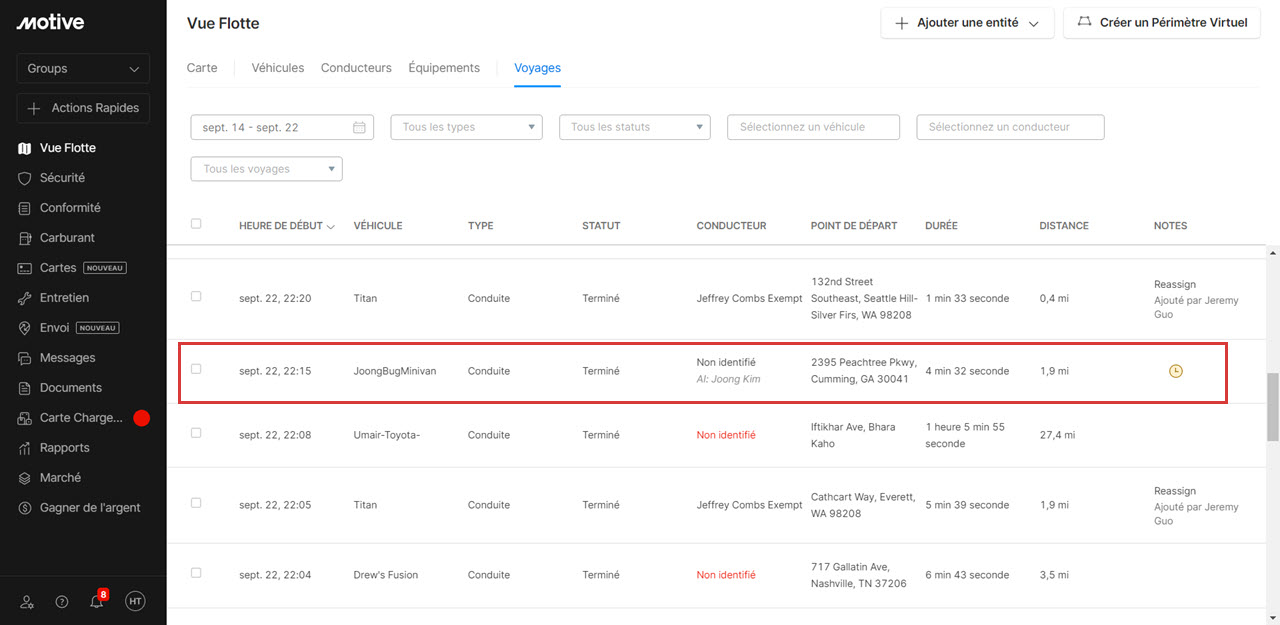Click the 27,4 mi distance cell

(1057, 435)
